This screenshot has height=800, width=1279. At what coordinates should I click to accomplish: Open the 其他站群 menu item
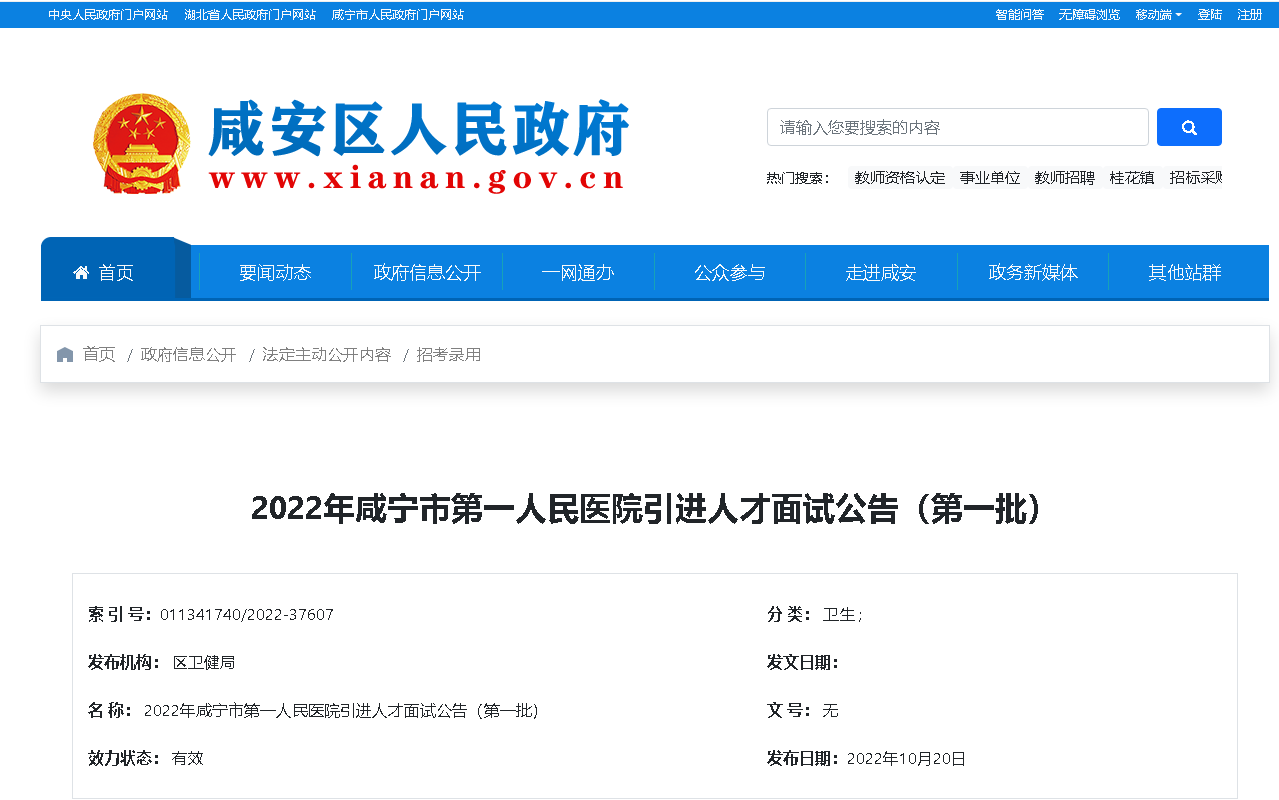tap(1185, 272)
